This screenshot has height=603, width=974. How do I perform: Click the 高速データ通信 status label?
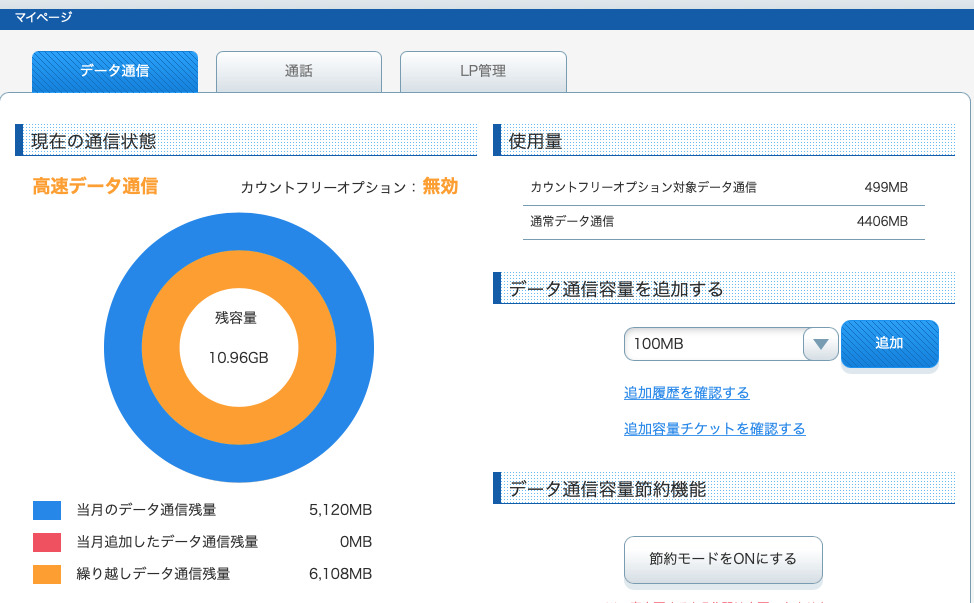click(95, 186)
